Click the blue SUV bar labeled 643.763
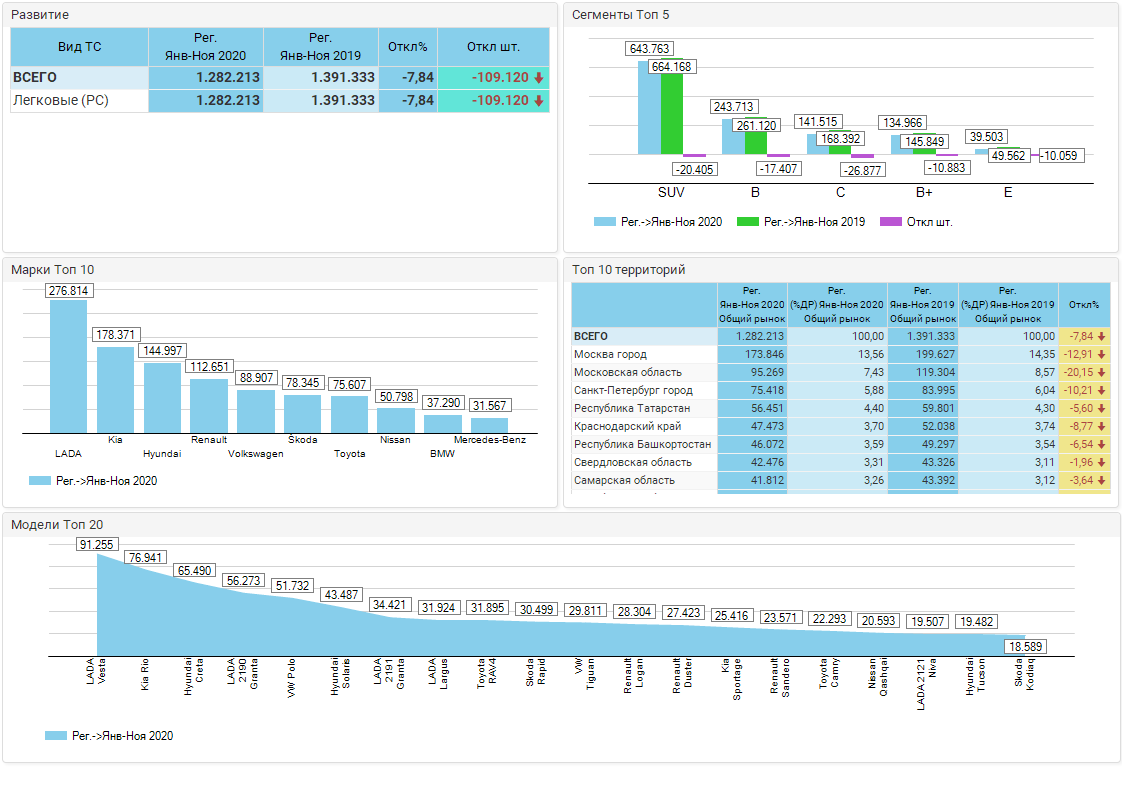 tap(649, 108)
